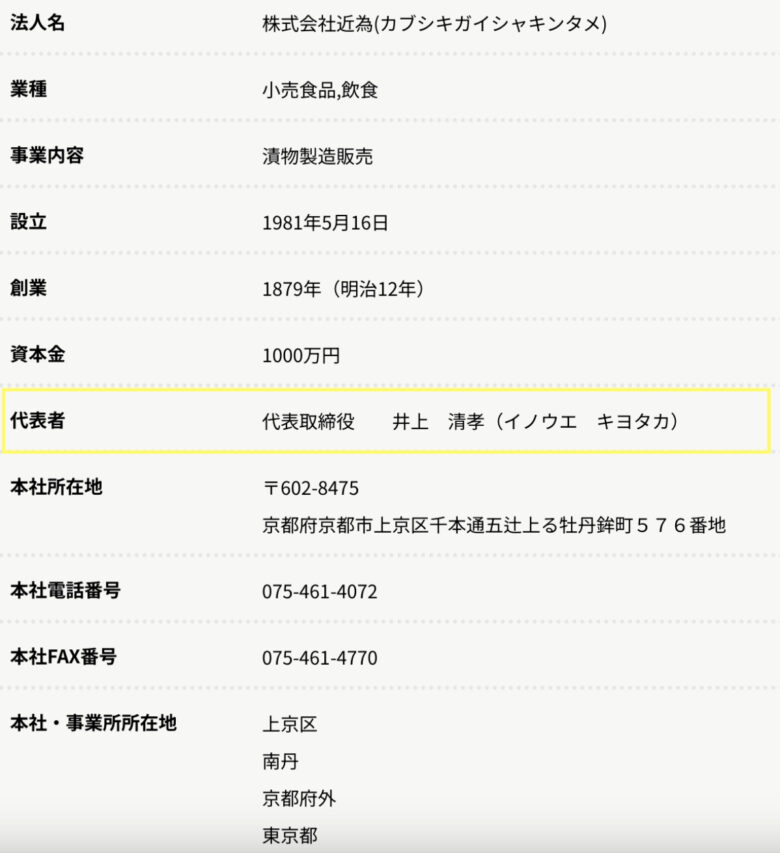Viewport: 780px width, 853px height.
Task: Select the company name 株式会社近為 text
Action: 318,24
